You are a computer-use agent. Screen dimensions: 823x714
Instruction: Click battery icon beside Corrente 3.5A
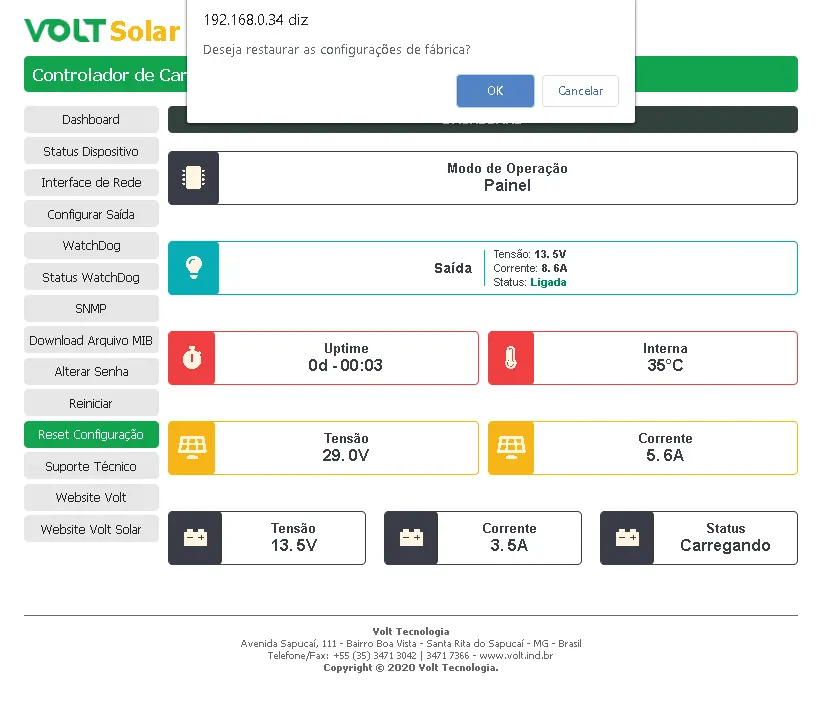(x=411, y=538)
